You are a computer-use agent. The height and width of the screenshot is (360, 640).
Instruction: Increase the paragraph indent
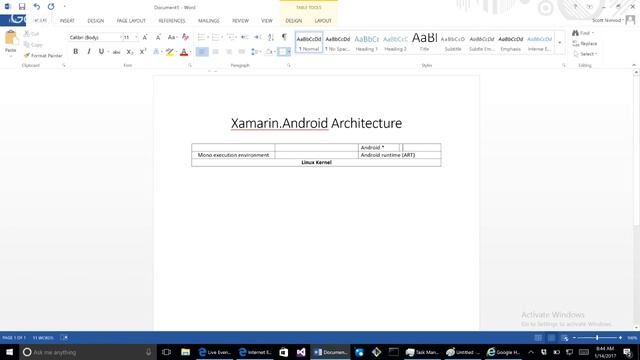258,38
